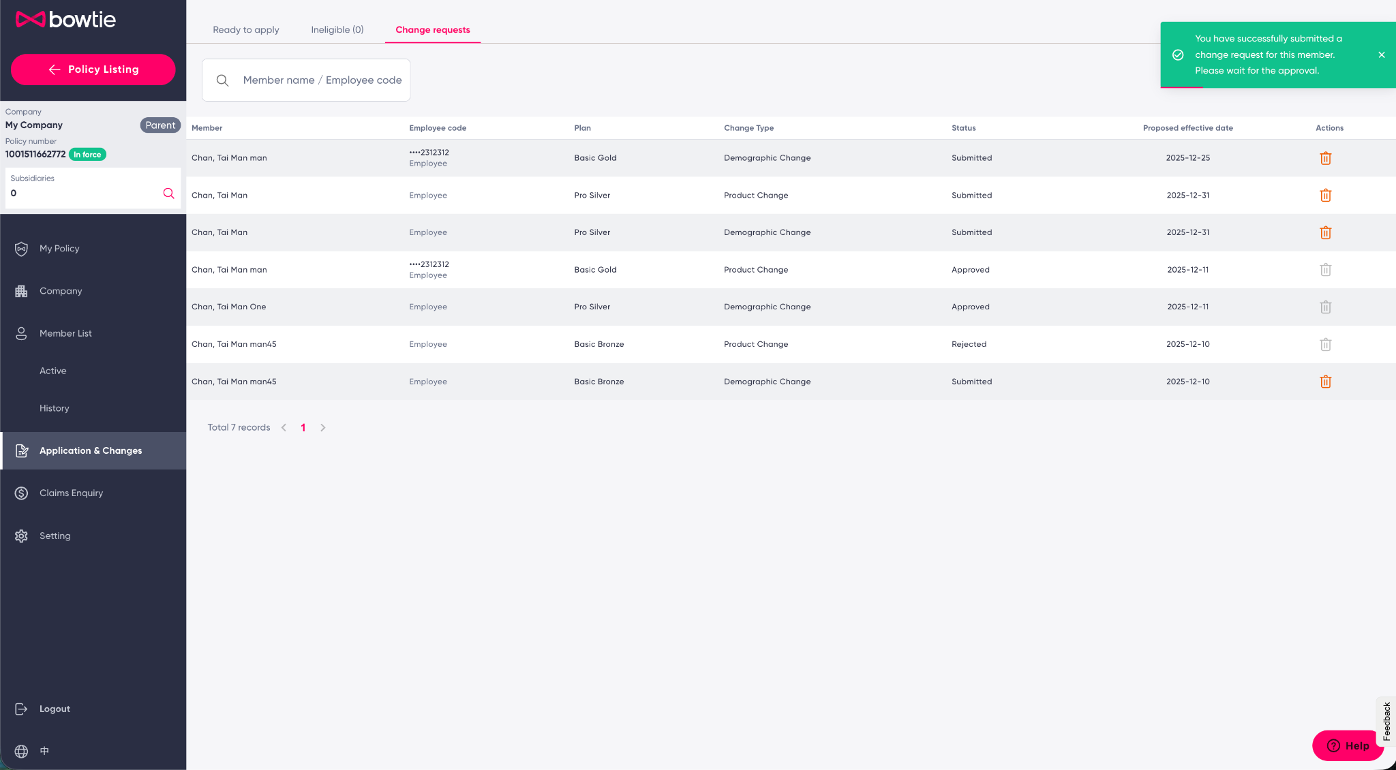Screen dimensions: 1396x770
Task: Select the Company sidebar icon
Action: 22,290
